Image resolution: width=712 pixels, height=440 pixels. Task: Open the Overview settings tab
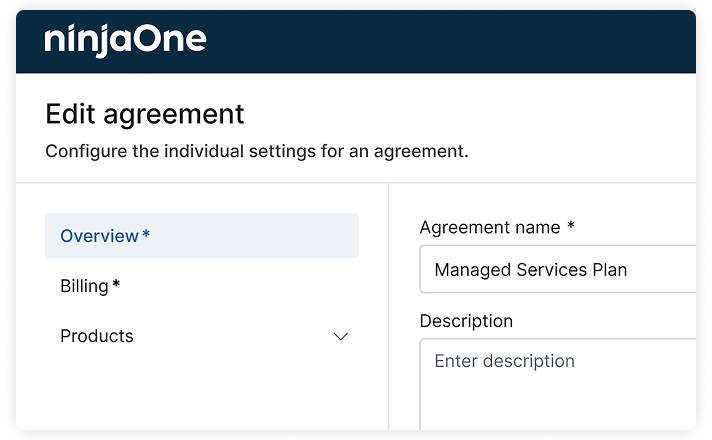click(x=100, y=236)
